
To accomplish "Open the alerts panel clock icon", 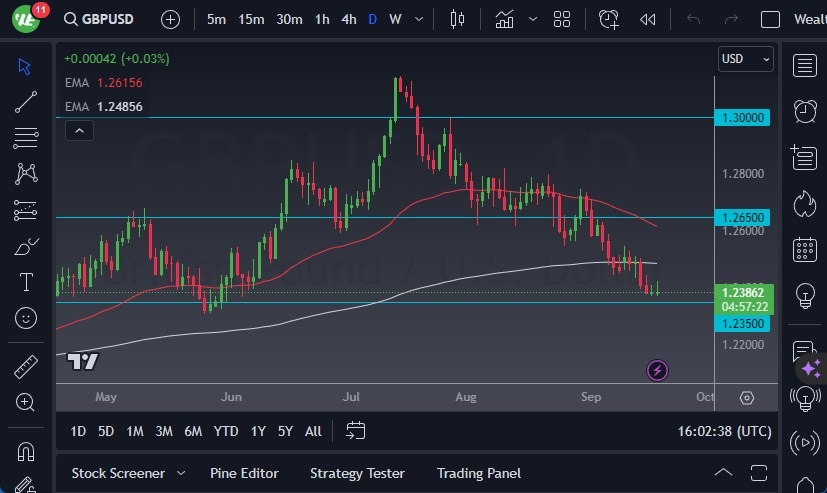I will pos(804,111).
